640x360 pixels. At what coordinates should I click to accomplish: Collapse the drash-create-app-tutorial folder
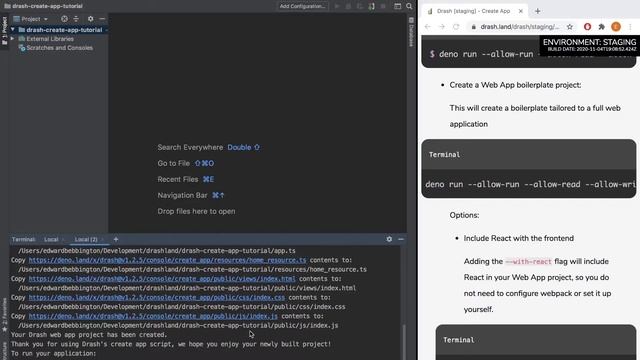point(13,30)
